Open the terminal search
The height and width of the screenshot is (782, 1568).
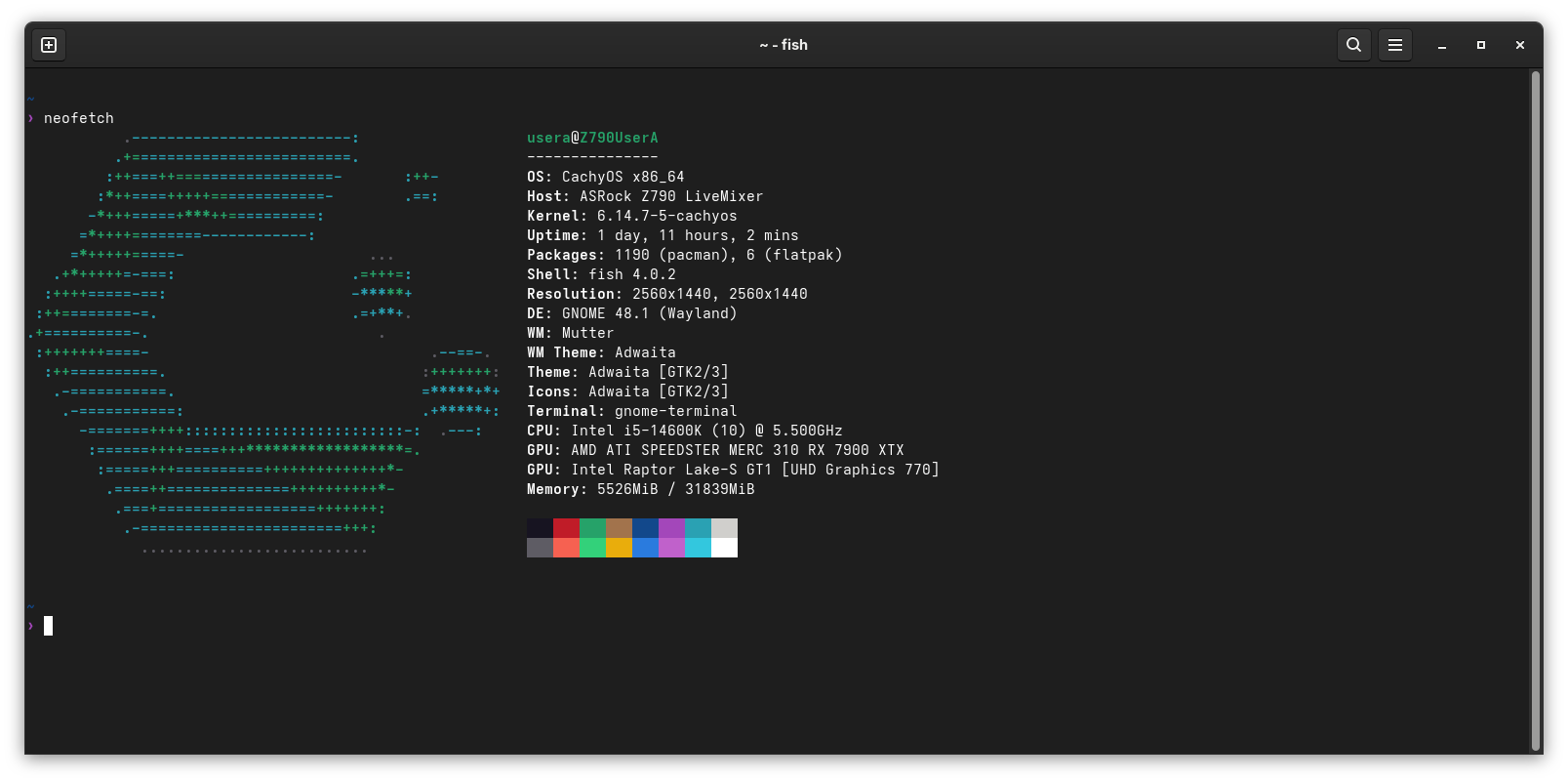click(x=1353, y=45)
